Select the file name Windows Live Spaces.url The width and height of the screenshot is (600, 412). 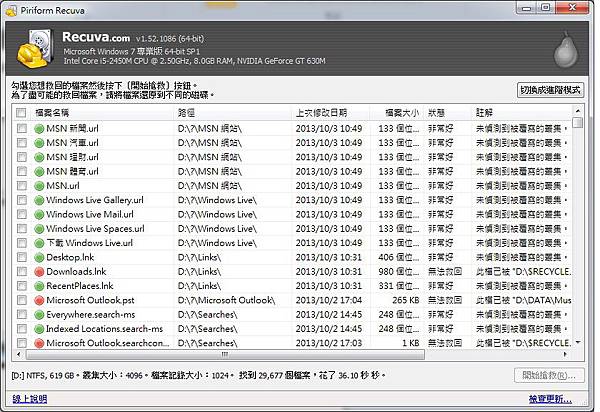click(95, 229)
